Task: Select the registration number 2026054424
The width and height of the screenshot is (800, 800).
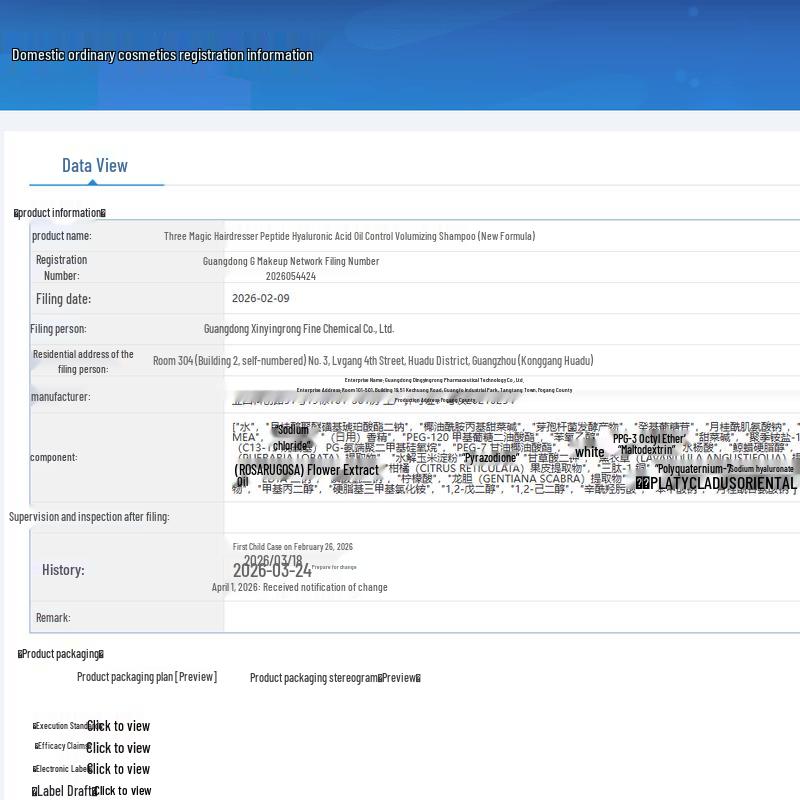Action: 291,277
